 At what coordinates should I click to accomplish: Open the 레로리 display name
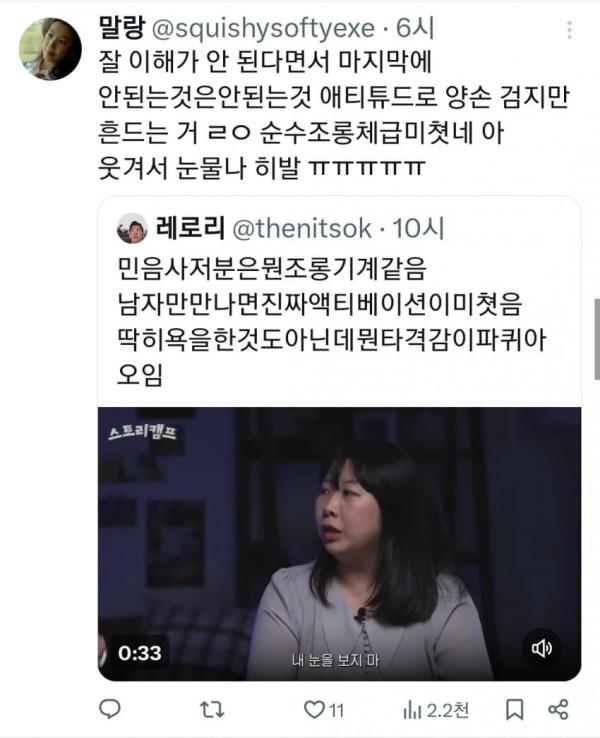190,228
